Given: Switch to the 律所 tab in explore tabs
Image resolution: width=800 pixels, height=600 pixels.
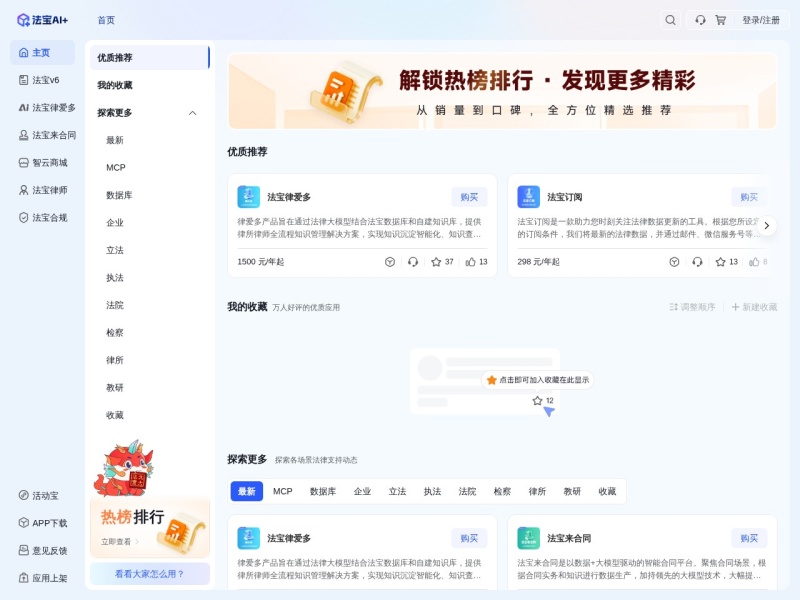Looking at the screenshot, I should click(x=537, y=491).
